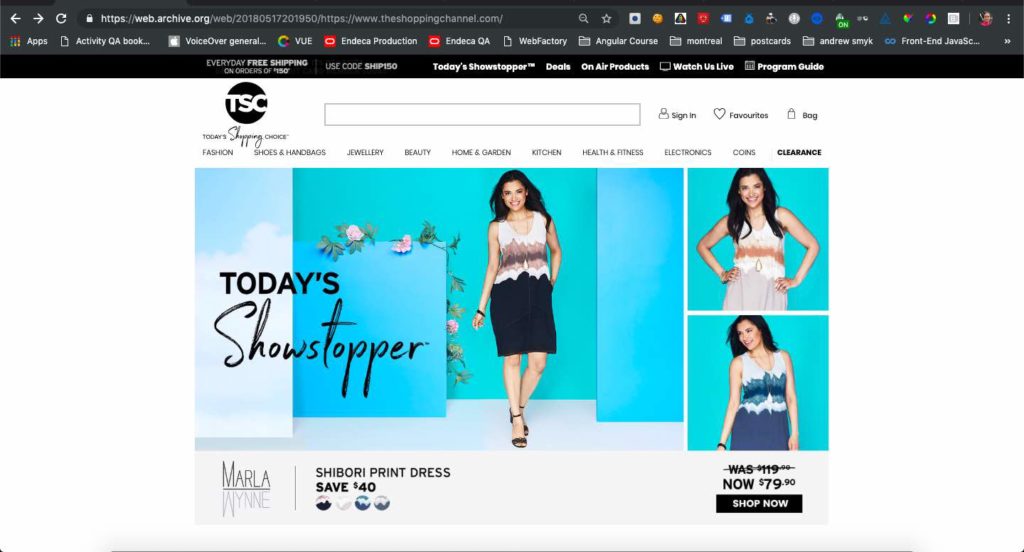Click the user profile avatar in Chrome toolbar
This screenshot has width=1024, height=552.
click(985, 19)
